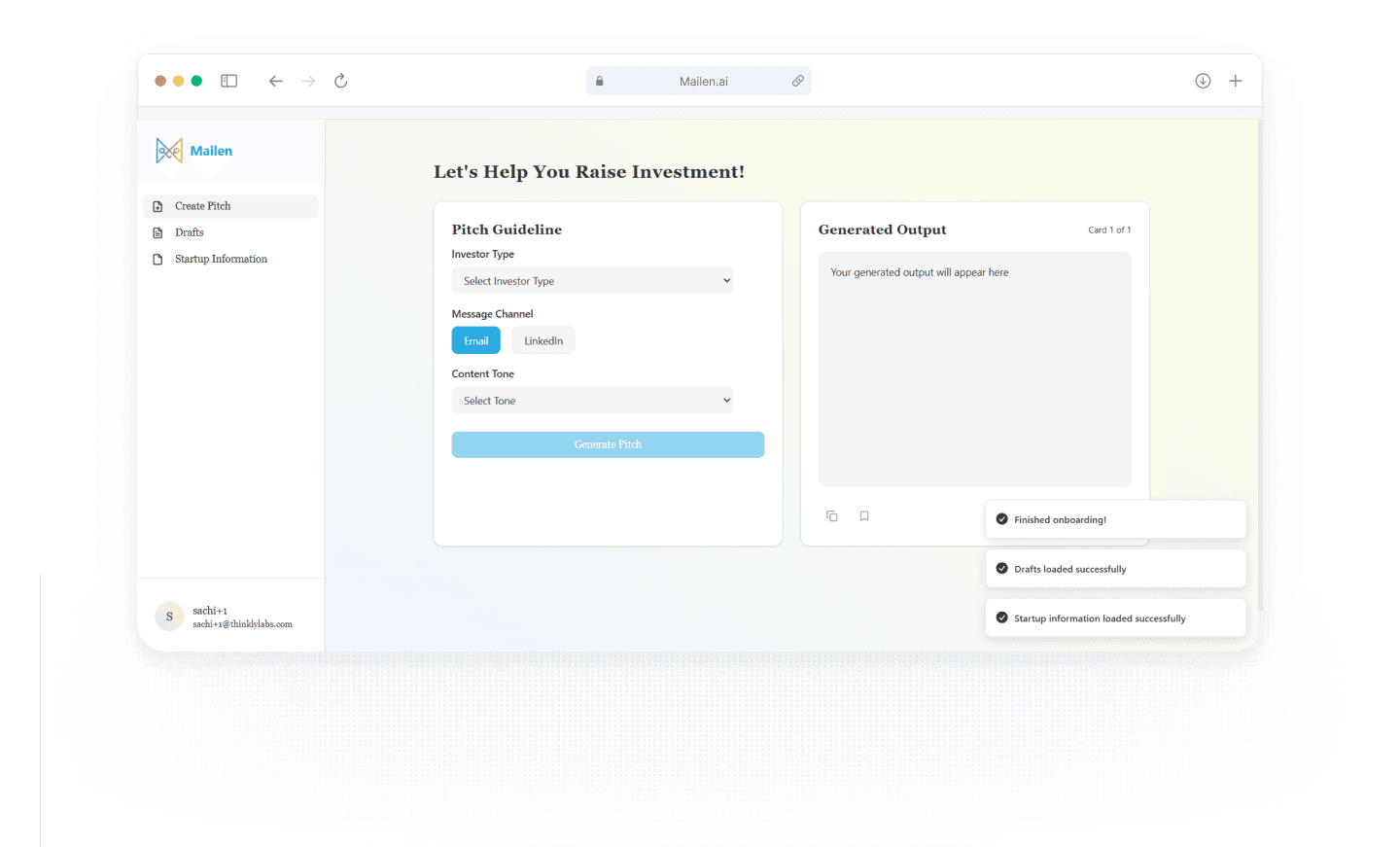Switch message channel to LinkedIn
Screen dimensions: 1400x847
click(x=542, y=340)
